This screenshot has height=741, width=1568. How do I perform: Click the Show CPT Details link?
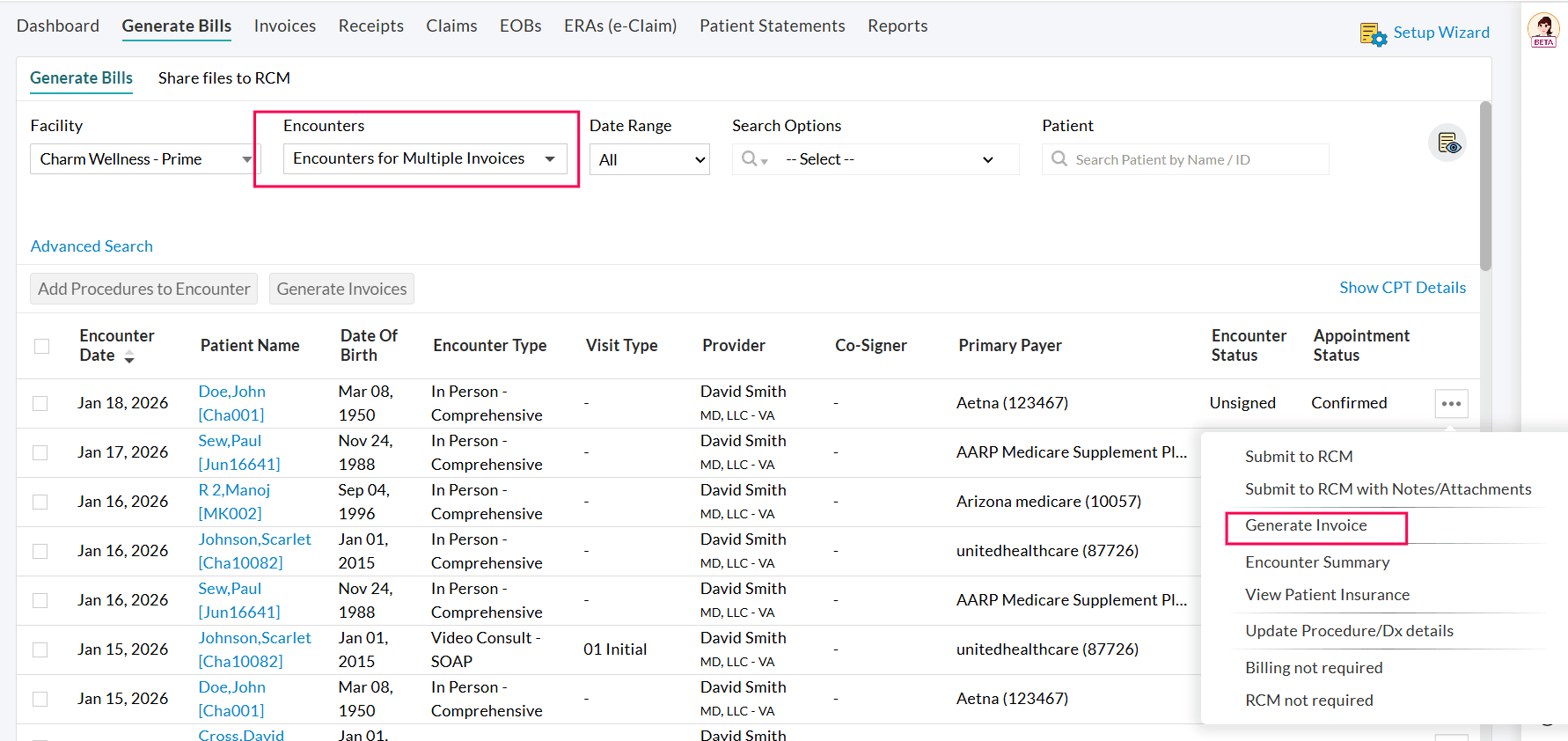click(x=1403, y=288)
